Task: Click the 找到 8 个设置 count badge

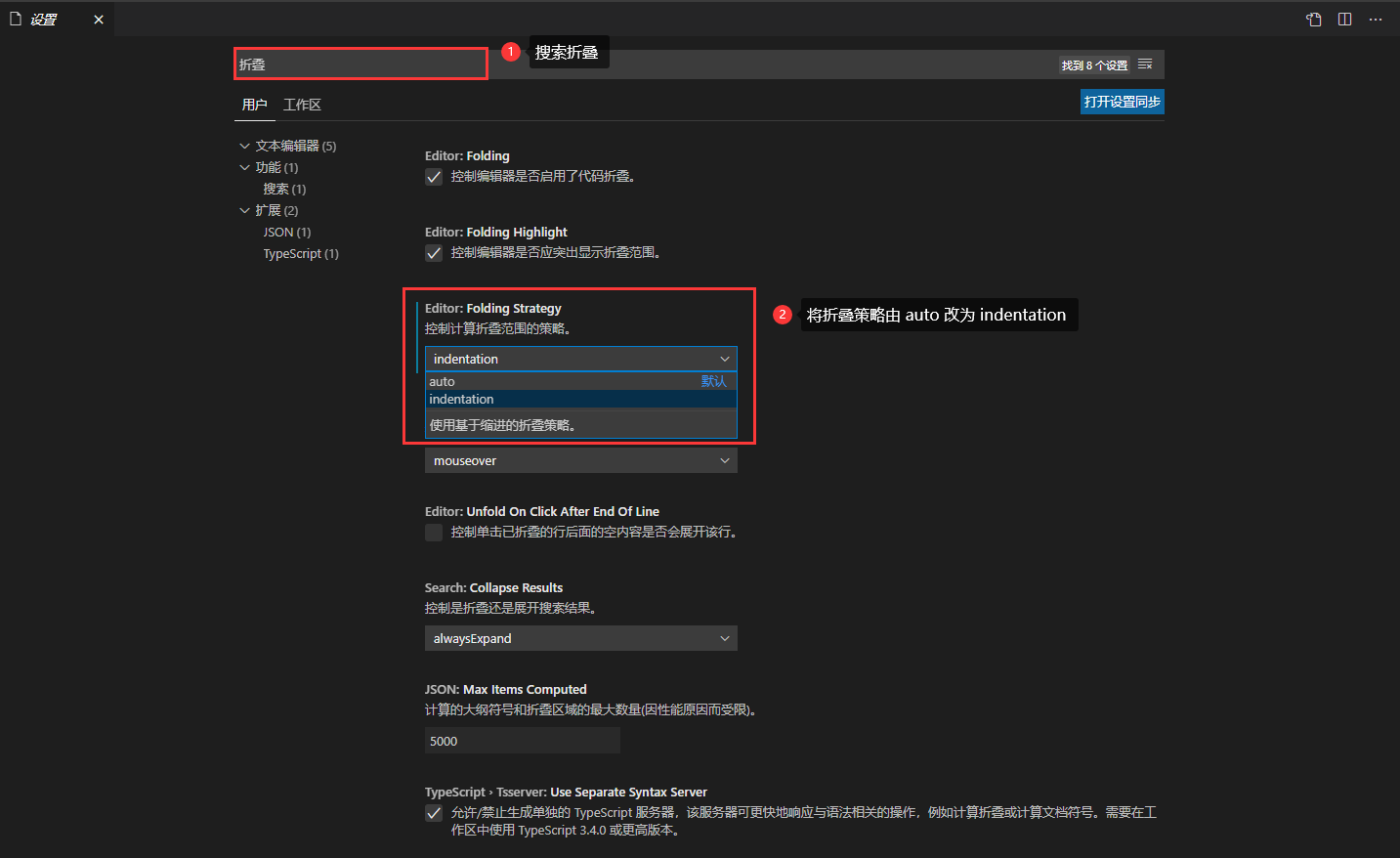Action: 1094,65
